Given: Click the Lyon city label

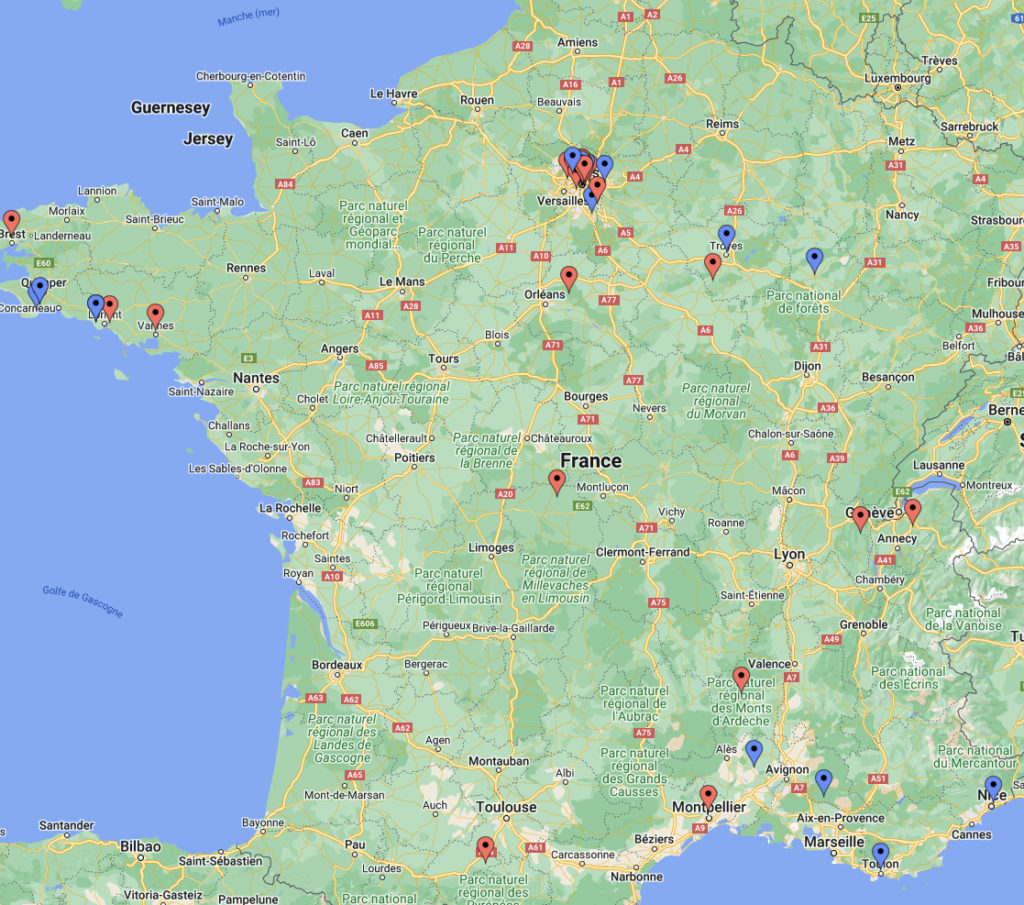Looking at the screenshot, I should click(x=789, y=554).
